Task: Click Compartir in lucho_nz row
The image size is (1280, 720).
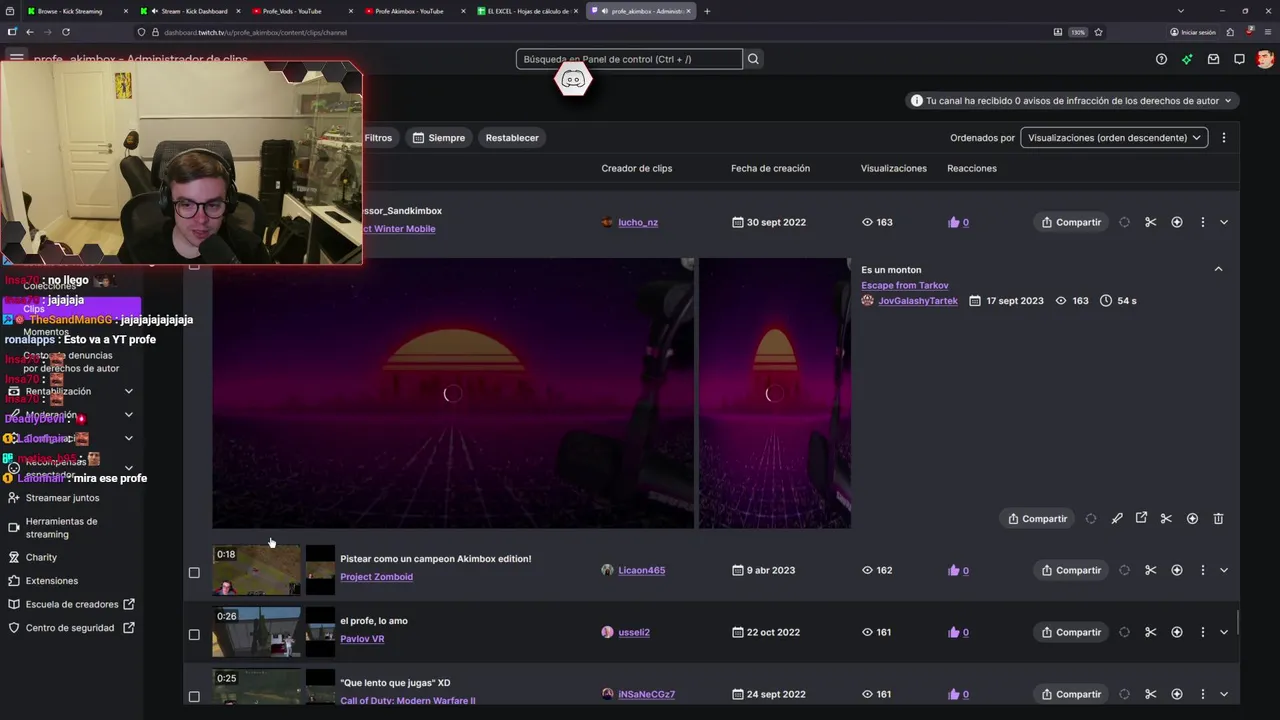Action: pos(1071,222)
